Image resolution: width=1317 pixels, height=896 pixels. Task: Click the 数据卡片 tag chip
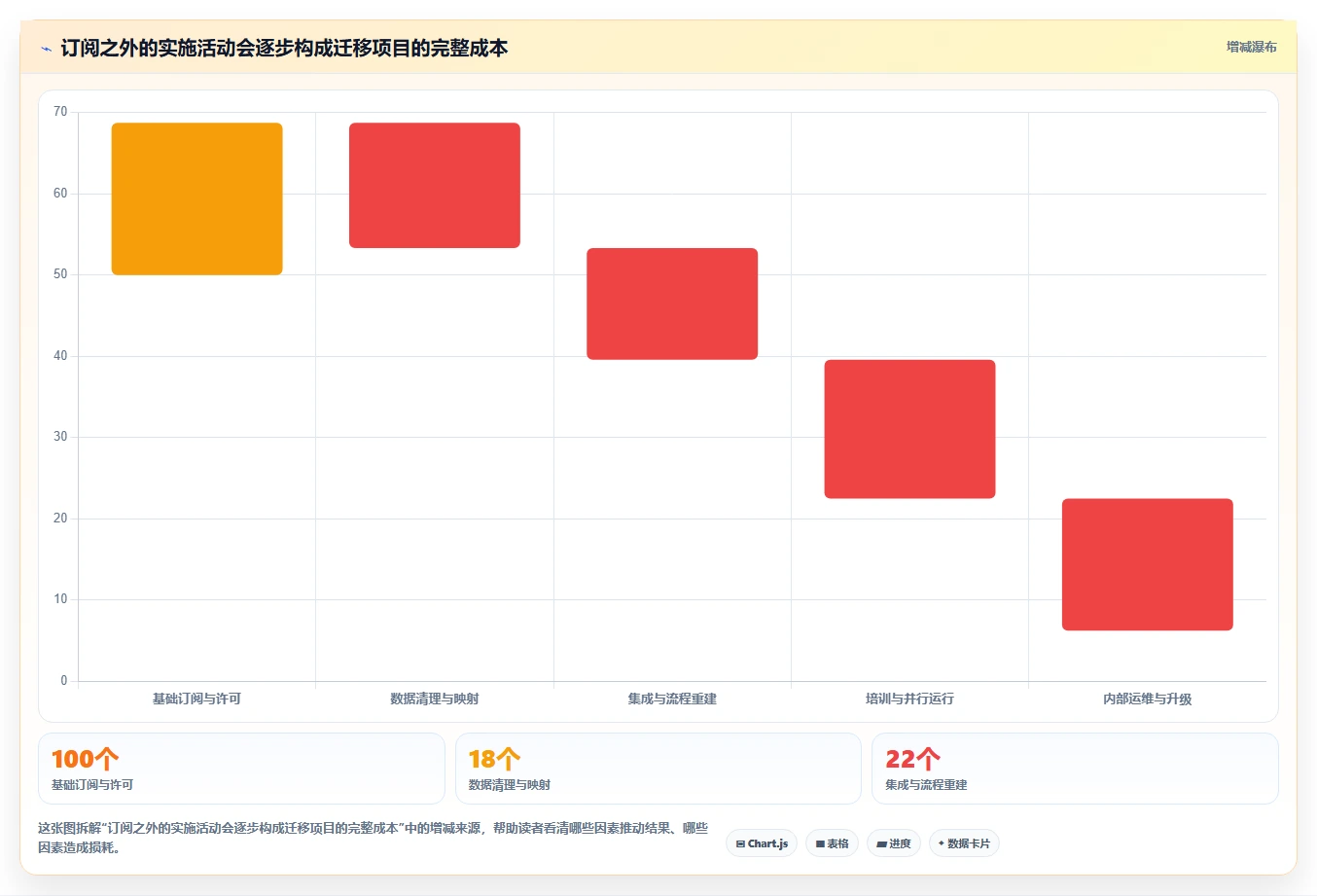(964, 843)
